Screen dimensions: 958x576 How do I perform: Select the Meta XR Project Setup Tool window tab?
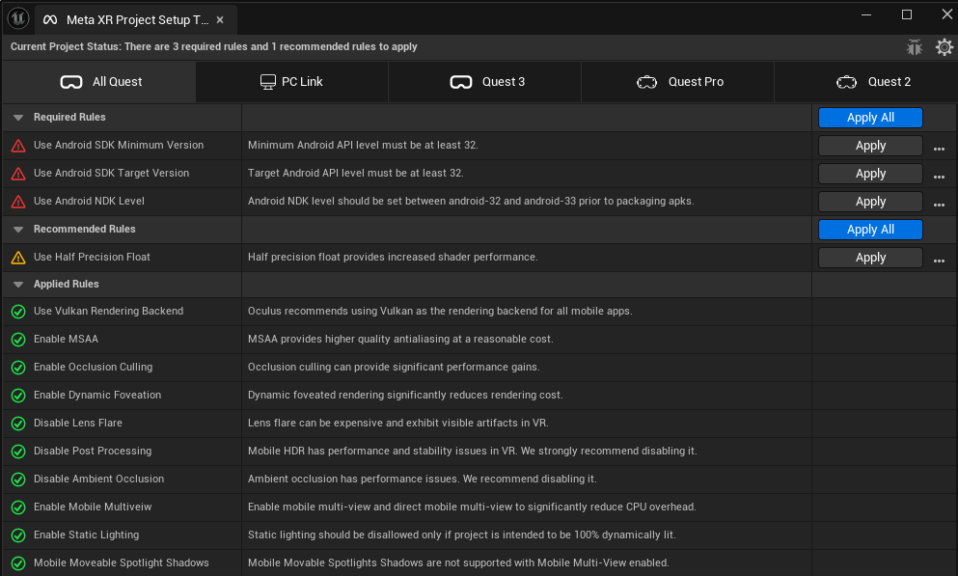136,20
